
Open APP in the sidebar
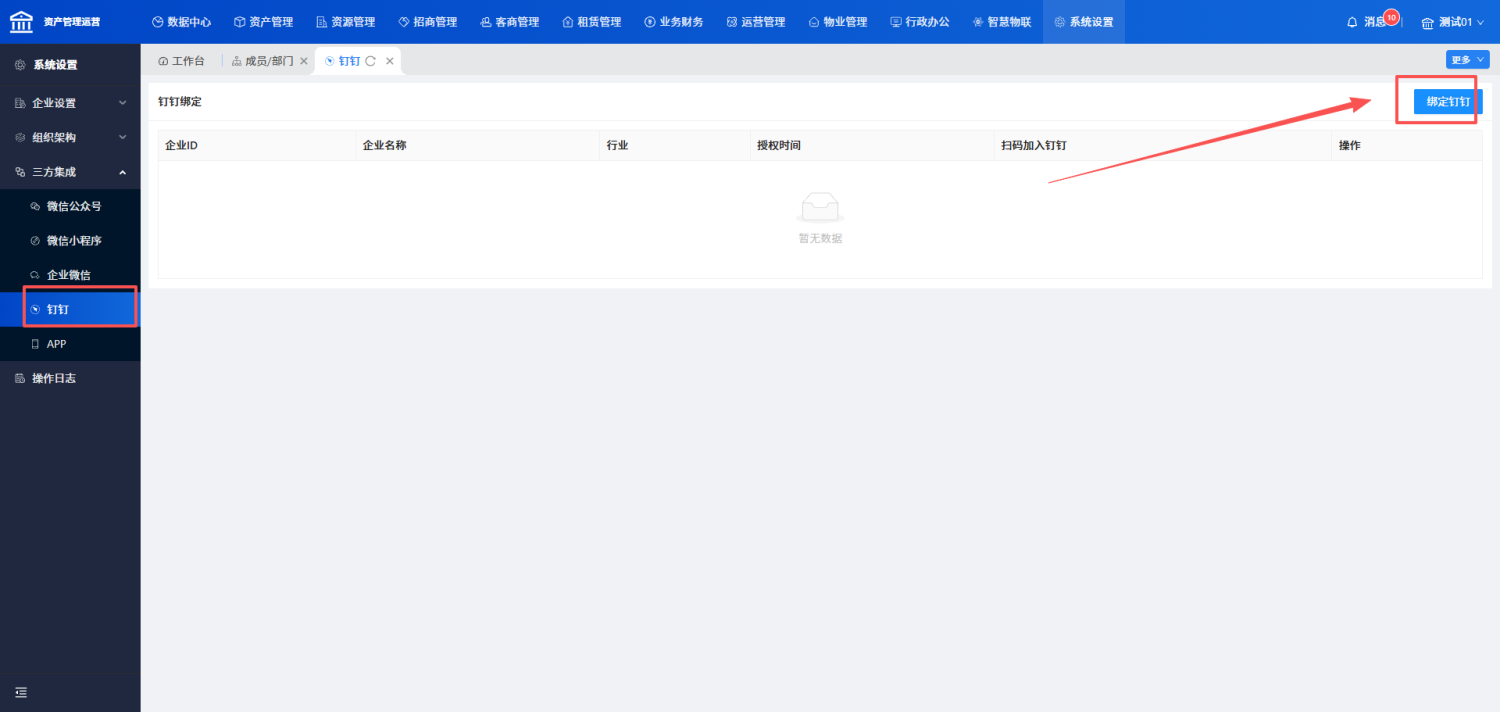click(70, 343)
